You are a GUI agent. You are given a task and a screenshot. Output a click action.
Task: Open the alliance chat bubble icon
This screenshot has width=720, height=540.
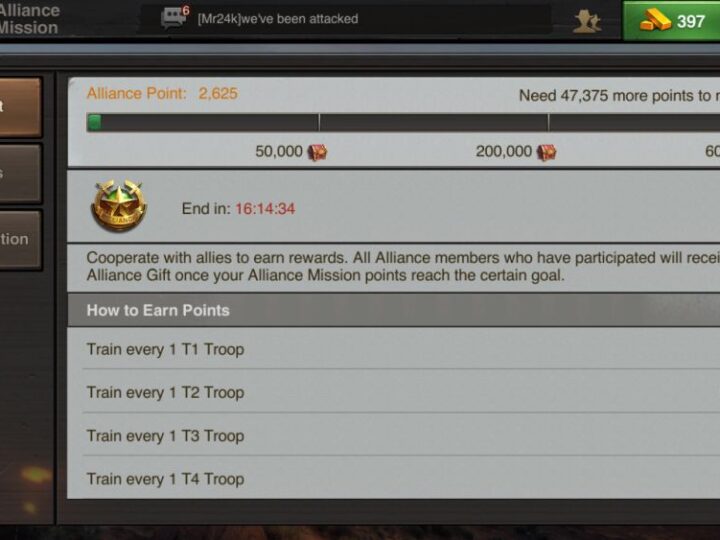(x=173, y=18)
